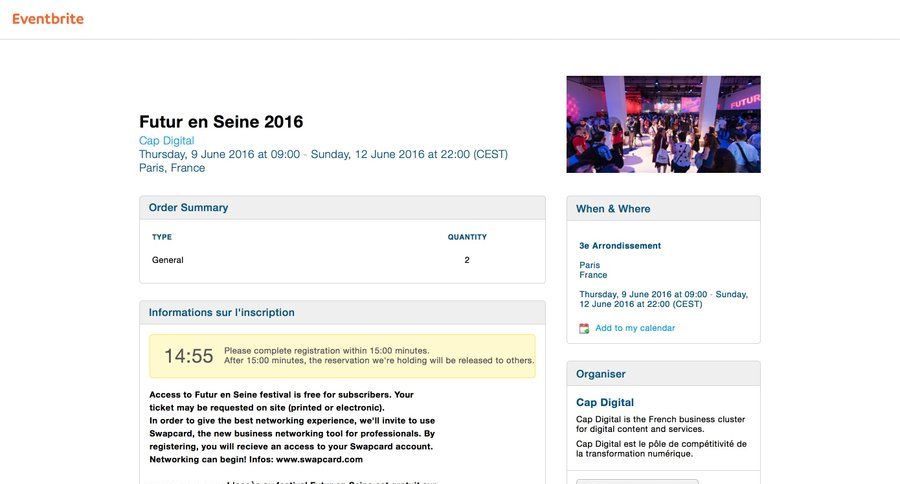The height and width of the screenshot is (484, 900).
Task: Click the 'Infos: www.swapcard.com' text
Action: 306,459
